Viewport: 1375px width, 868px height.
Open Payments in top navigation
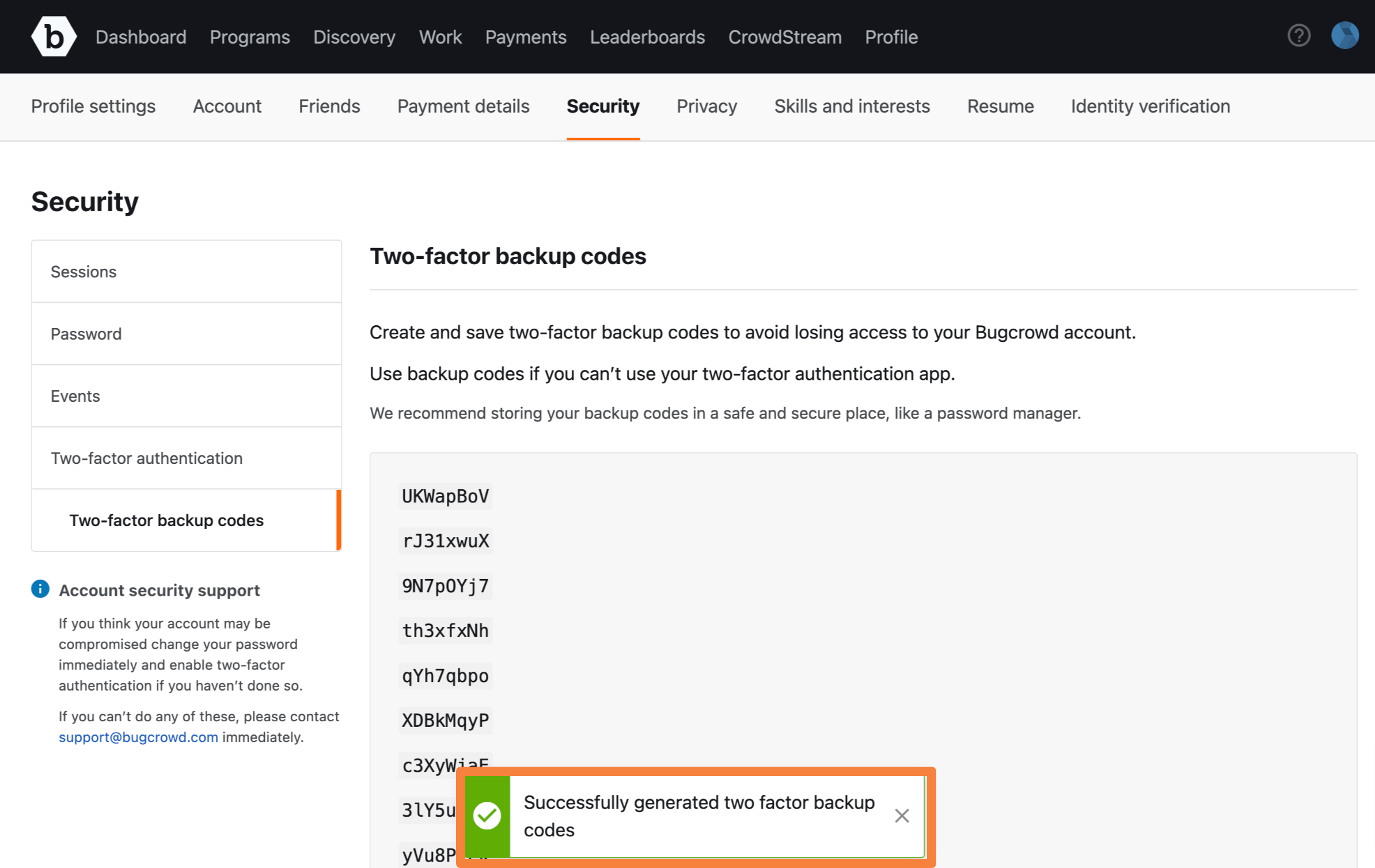point(526,37)
